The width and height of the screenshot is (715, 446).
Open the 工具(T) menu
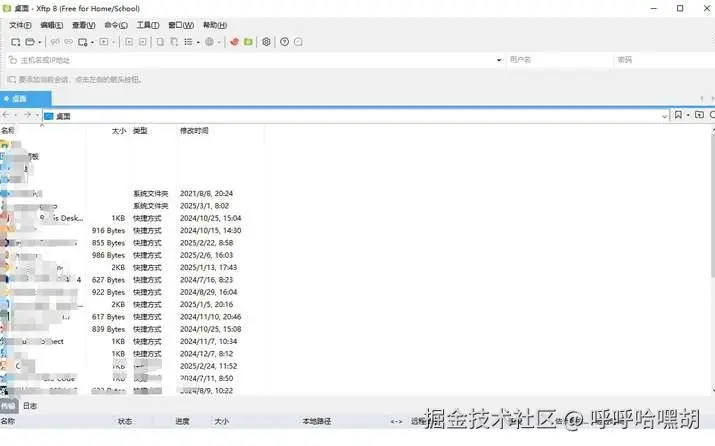pyautogui.click(x=148, y=25)
